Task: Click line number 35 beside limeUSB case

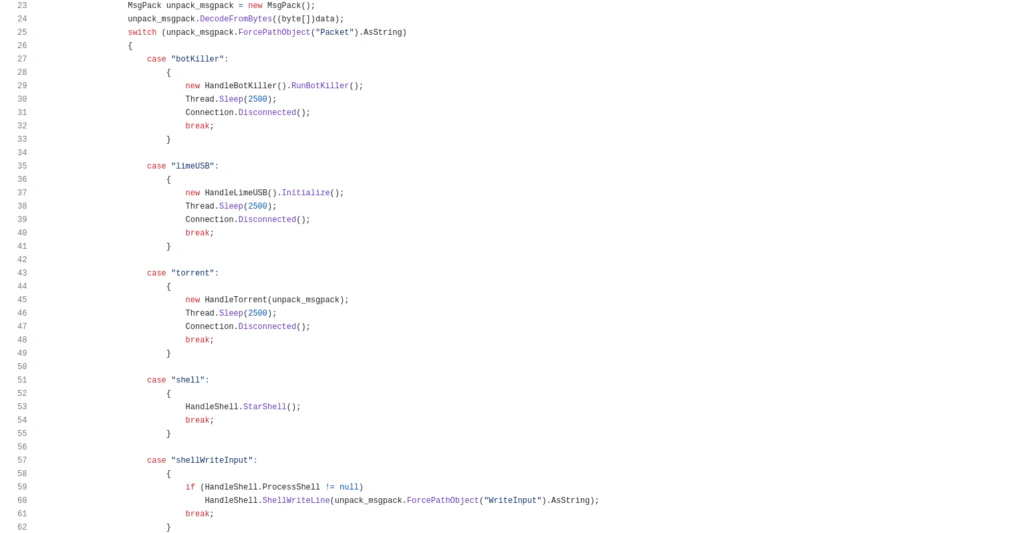Action: (x=22, y=166)
